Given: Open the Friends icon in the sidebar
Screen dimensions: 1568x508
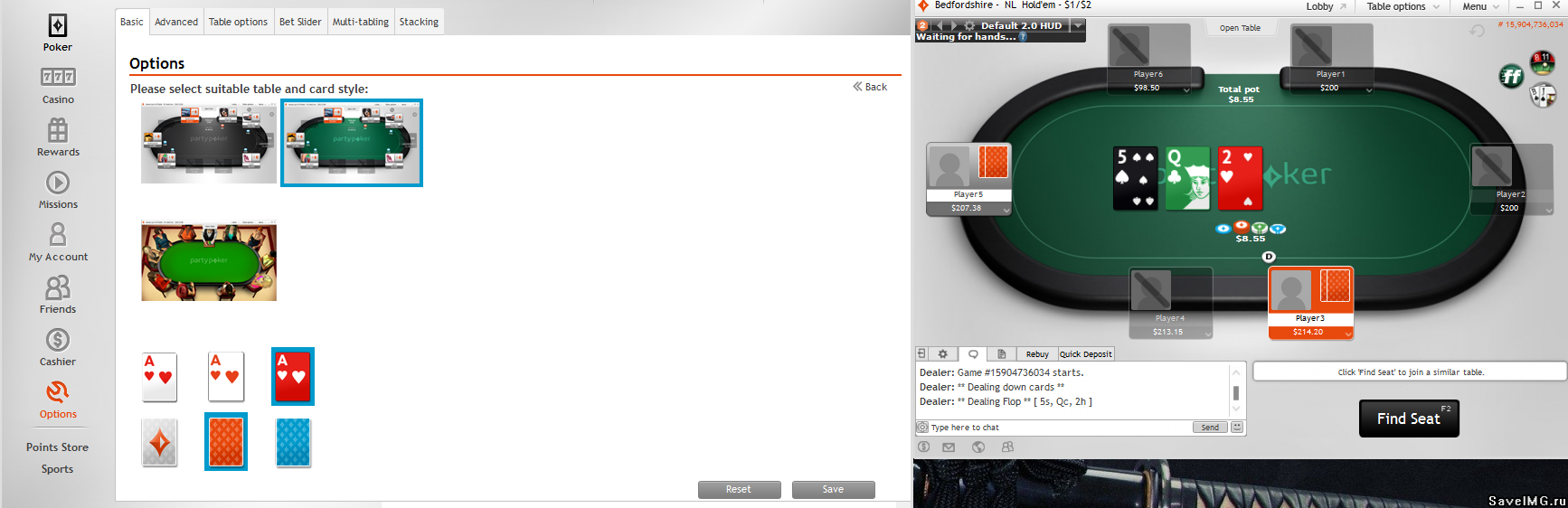Looking at the screenshot, I should 58,287.
